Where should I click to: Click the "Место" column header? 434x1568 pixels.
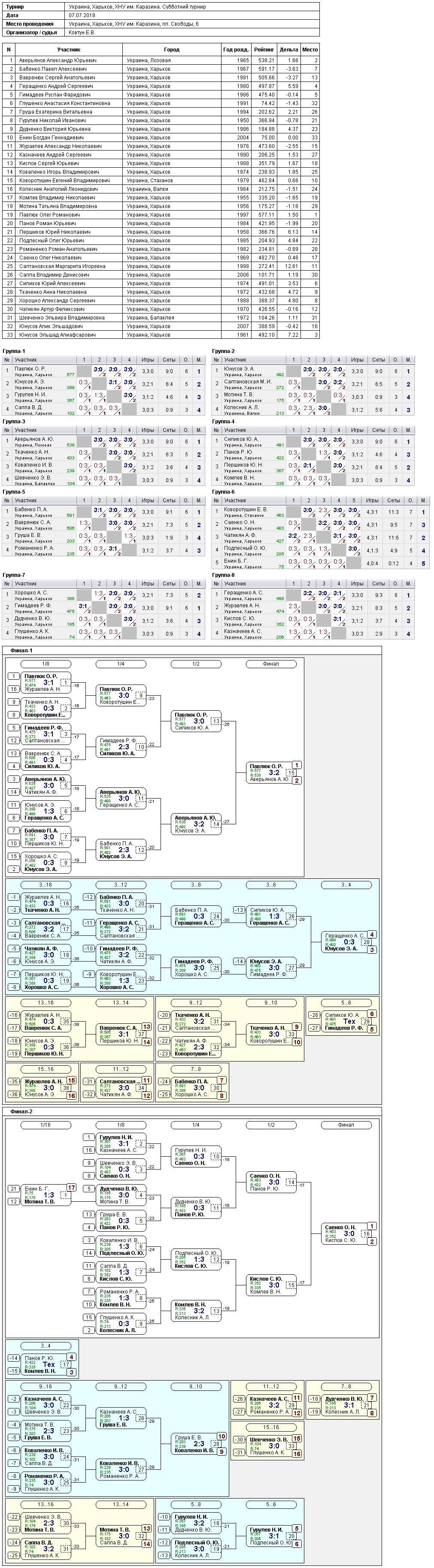(310, 49)
